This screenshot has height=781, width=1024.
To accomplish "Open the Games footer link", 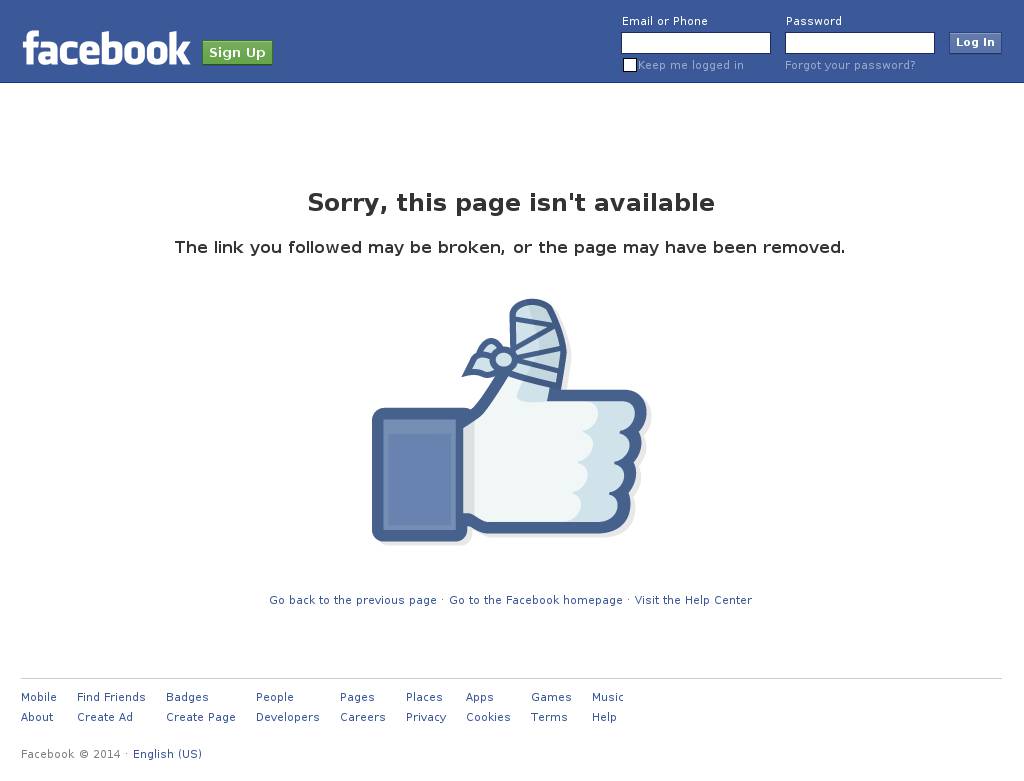I will click(551, 697).
